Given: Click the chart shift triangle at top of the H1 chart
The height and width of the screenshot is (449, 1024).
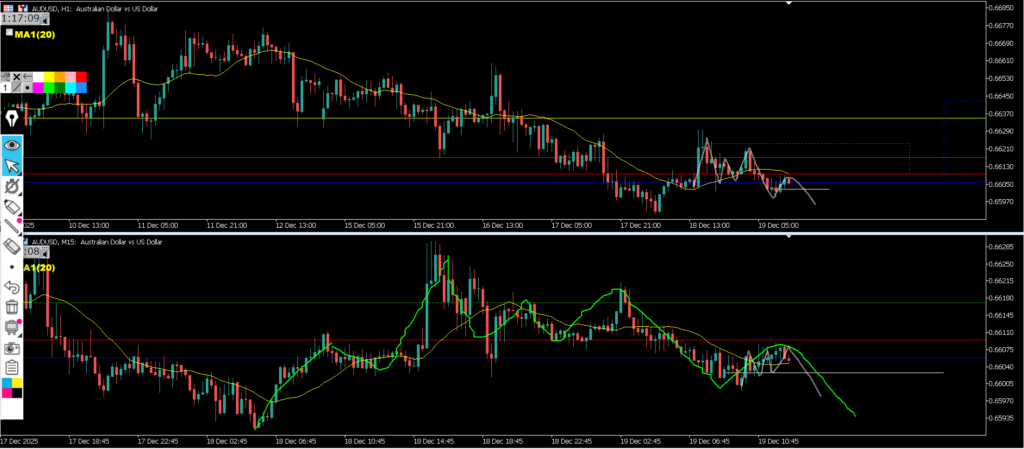Looking at the screenshot, I should tap(790, 3).
